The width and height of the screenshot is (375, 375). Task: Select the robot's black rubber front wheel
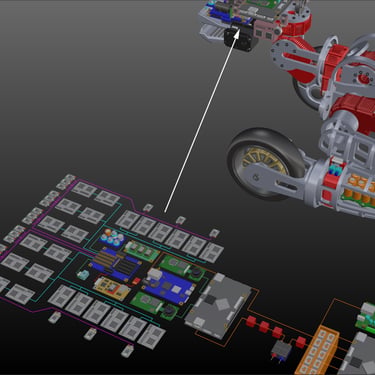coord(265,163)
